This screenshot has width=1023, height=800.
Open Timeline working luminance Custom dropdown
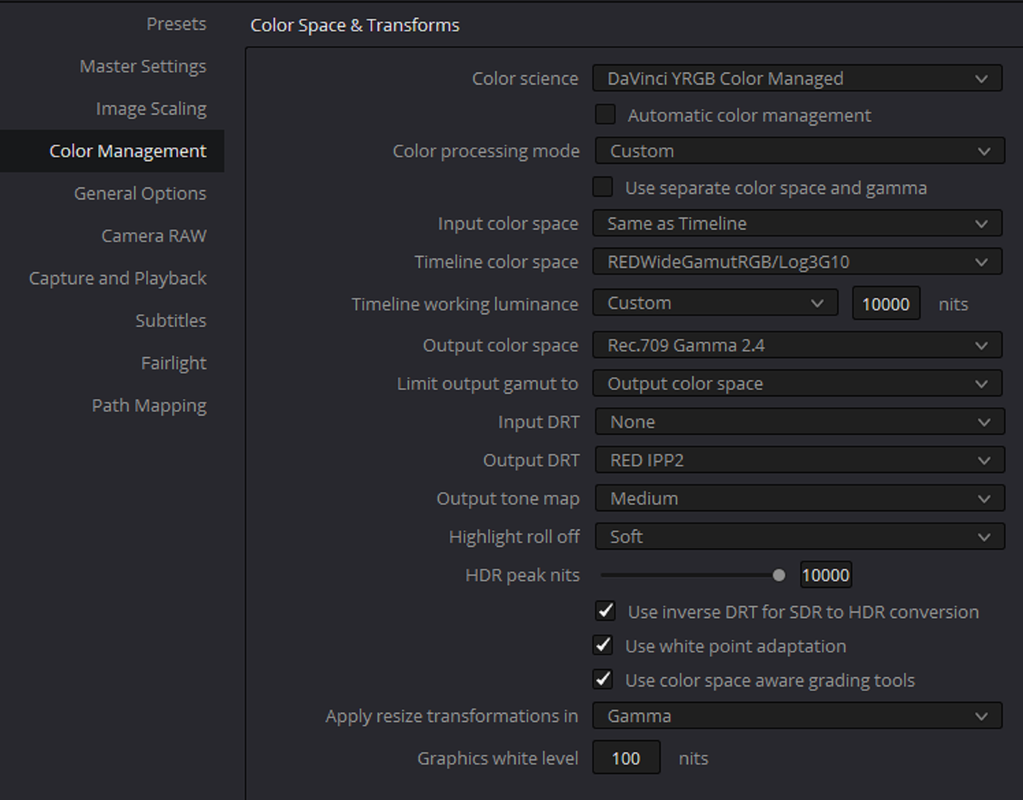click(715, 303)
